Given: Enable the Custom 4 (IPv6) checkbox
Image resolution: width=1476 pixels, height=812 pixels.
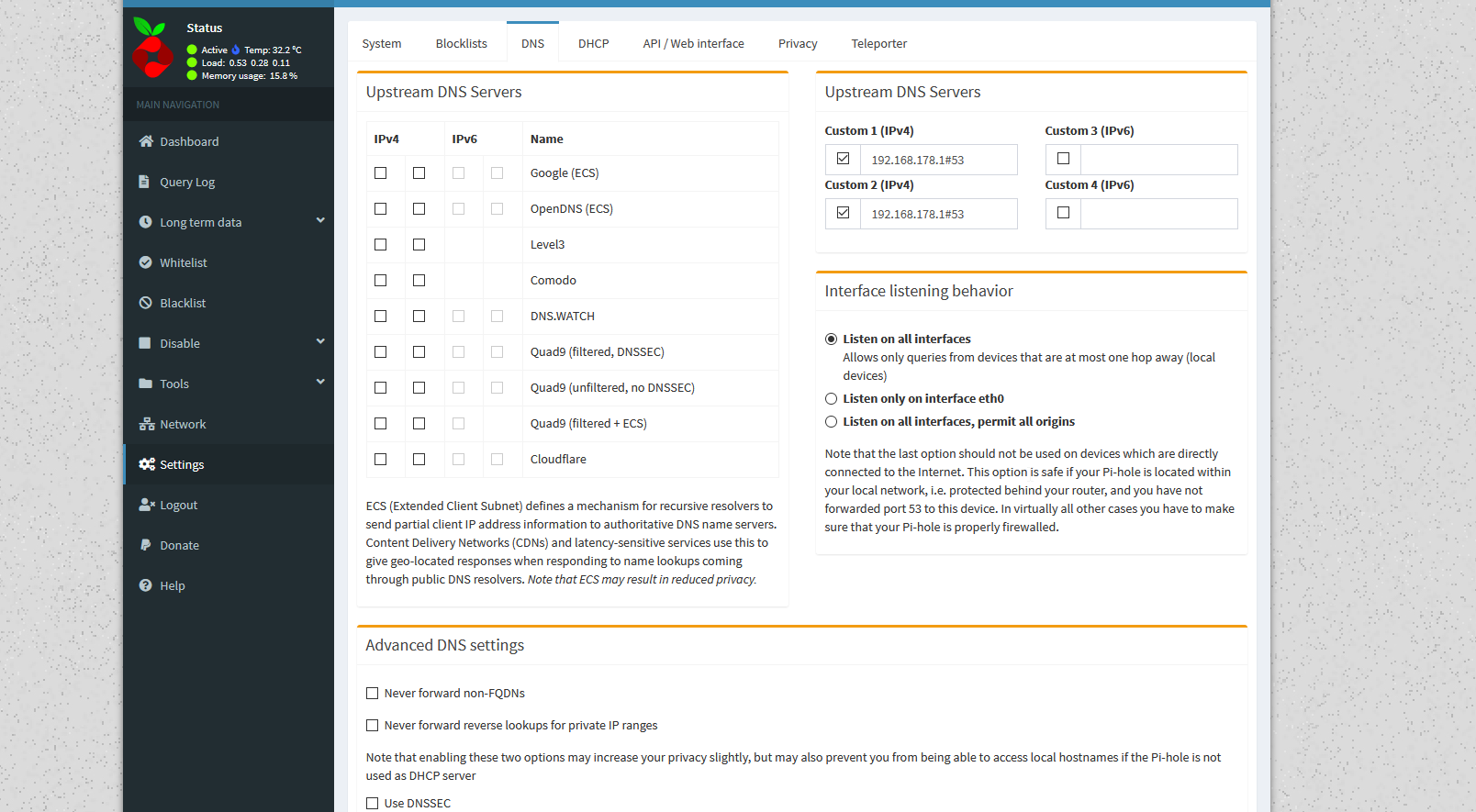Looking at the screenshot, I should [x=1064, y=213].
